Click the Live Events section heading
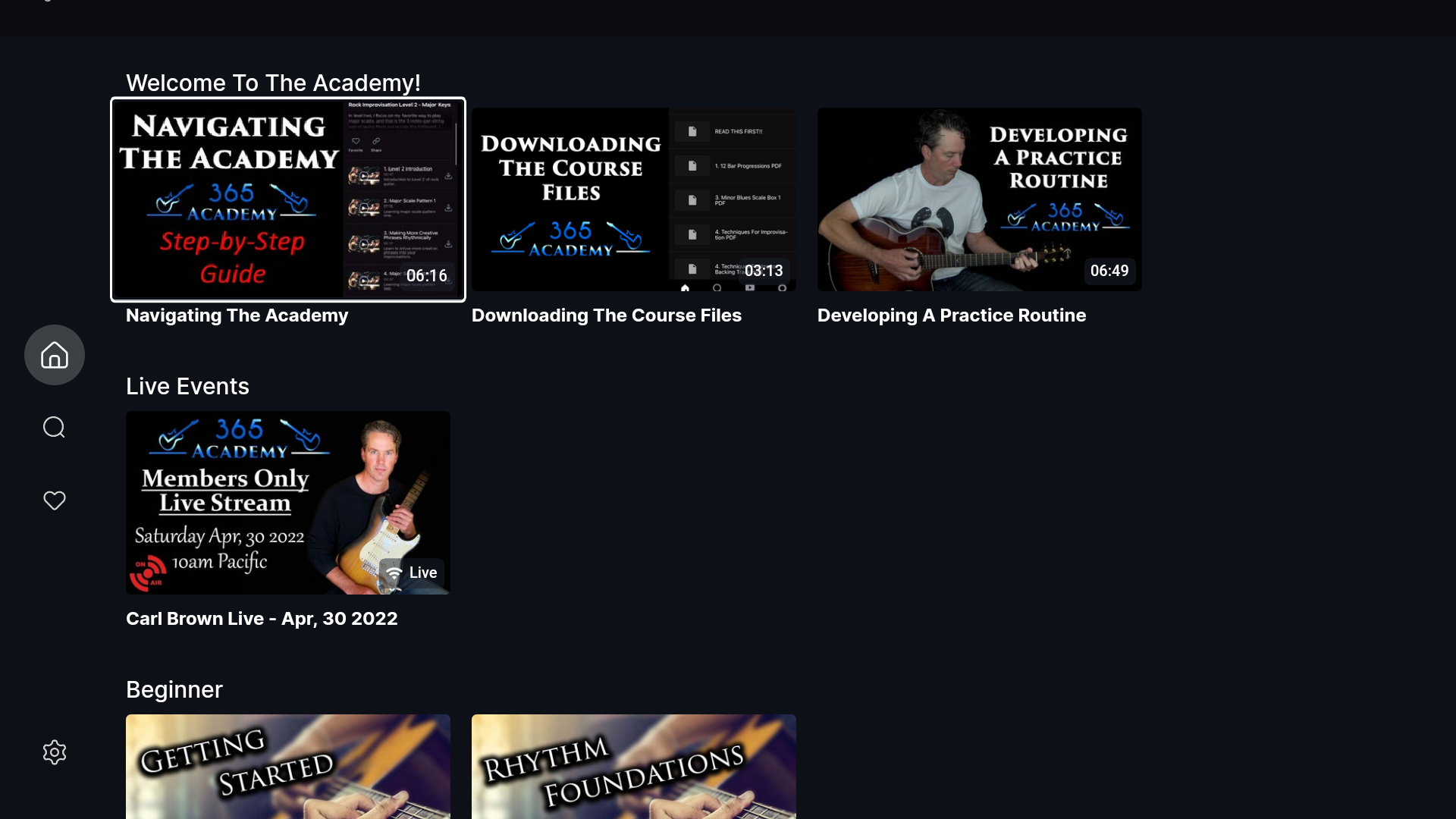Screen dimensions: 1456x819 (x=187, y=386)
